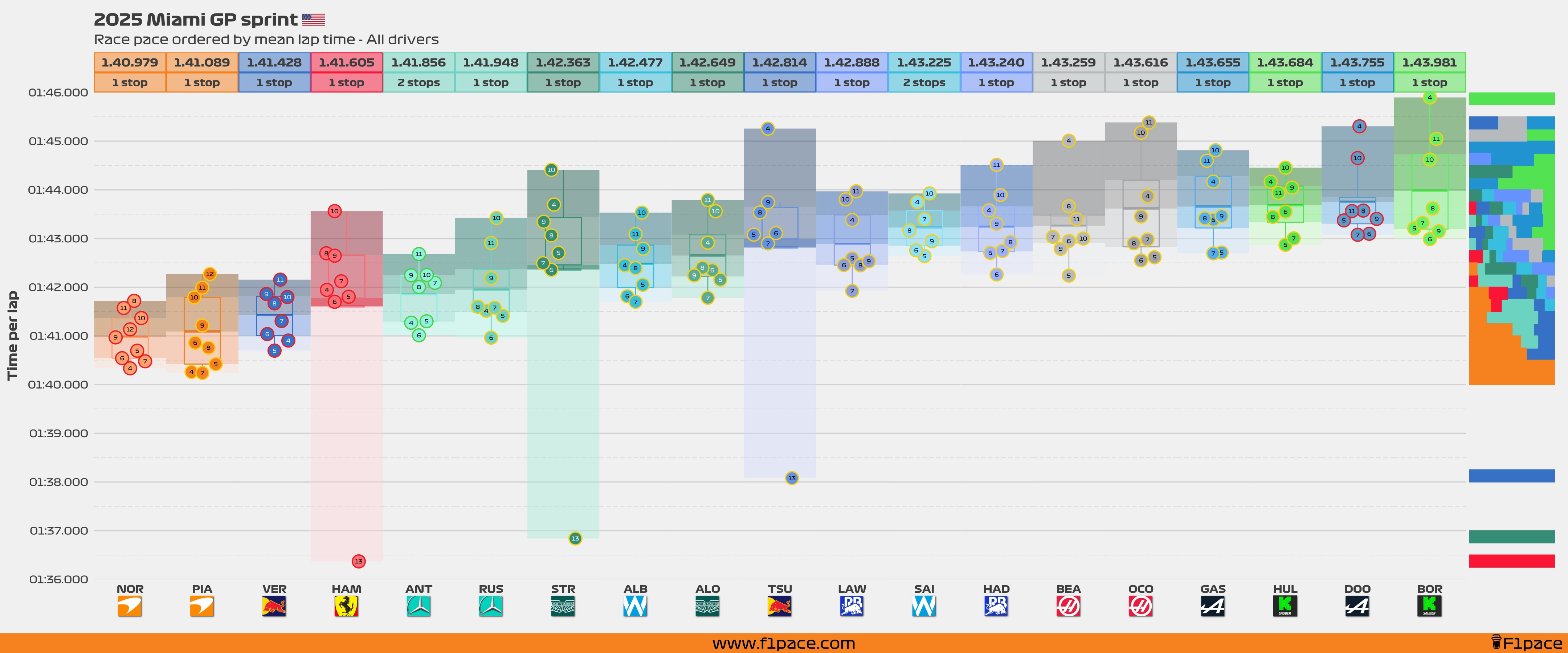Image resolution: width=1568 pixels, height=653 pixels.
Task: Click Doohan's lap 4 marker
Action: pos(1359,127)
